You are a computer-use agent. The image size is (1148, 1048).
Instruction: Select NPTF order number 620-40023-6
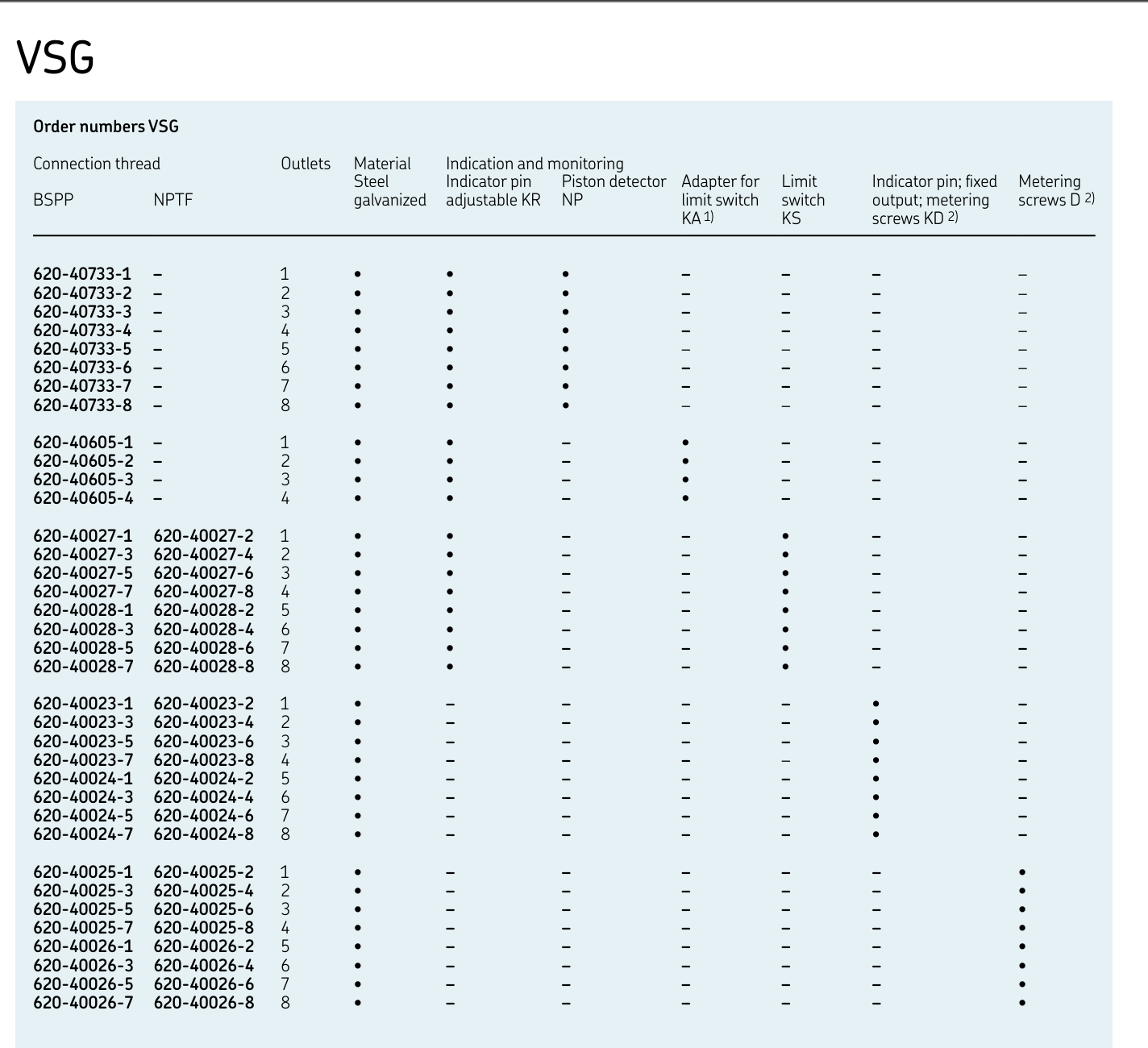click(203, 742)
